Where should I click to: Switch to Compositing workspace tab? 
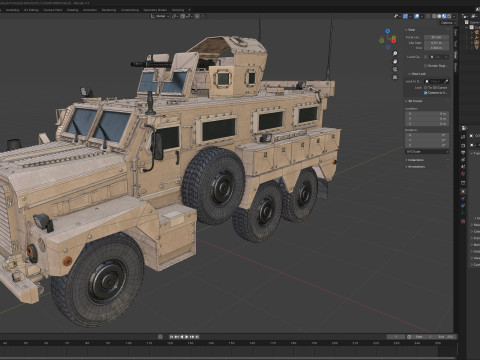point(130,10)
